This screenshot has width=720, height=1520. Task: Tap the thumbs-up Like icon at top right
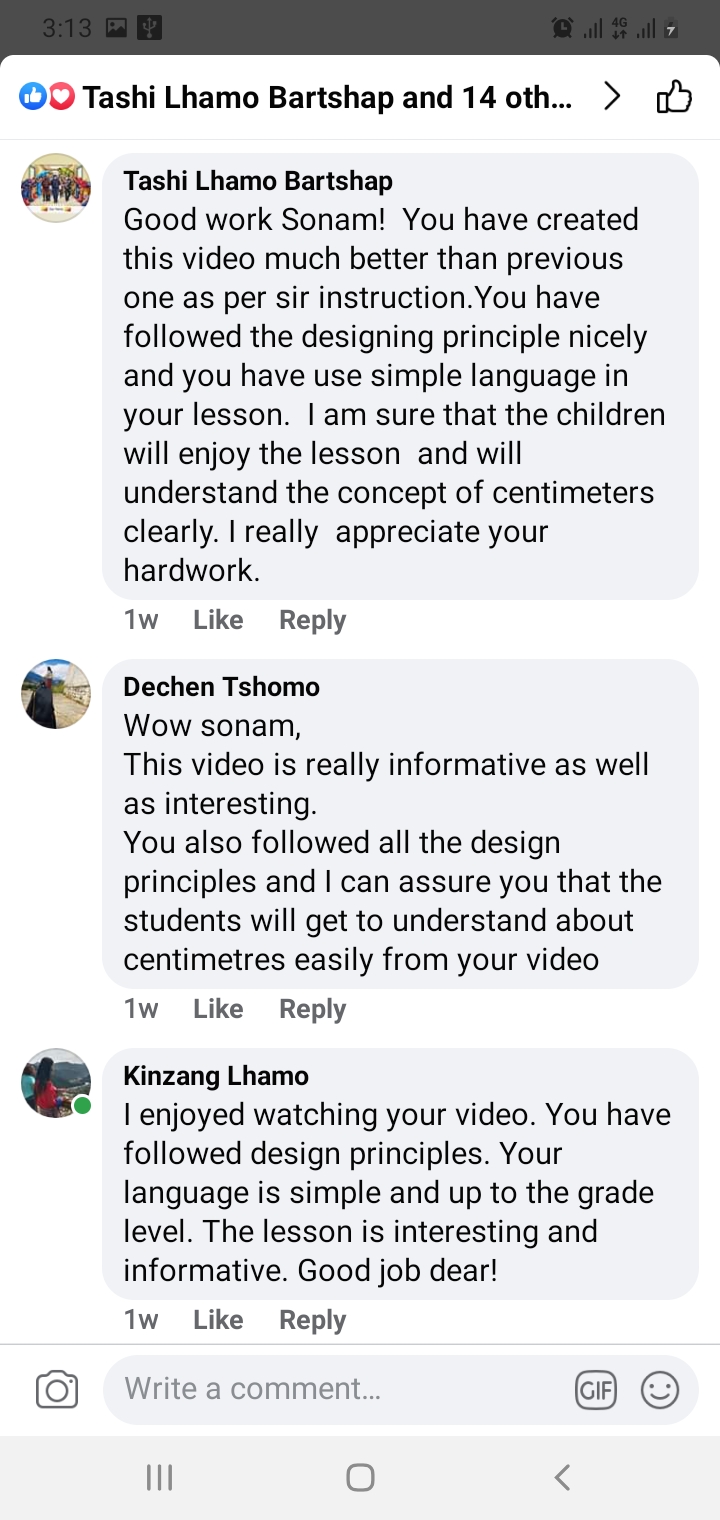pyautogui.click(x=675, y=96)
